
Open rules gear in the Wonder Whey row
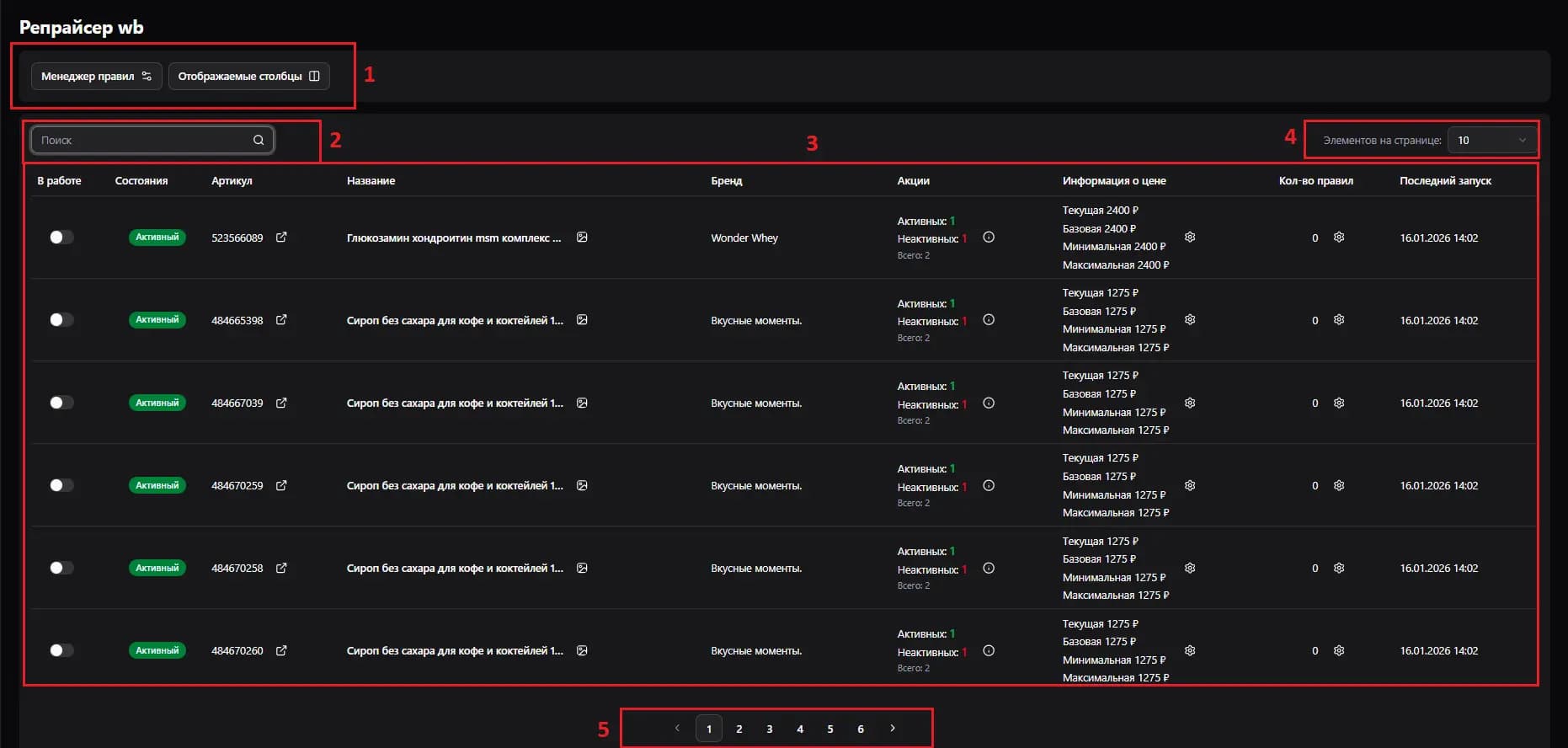point(1339,238)
